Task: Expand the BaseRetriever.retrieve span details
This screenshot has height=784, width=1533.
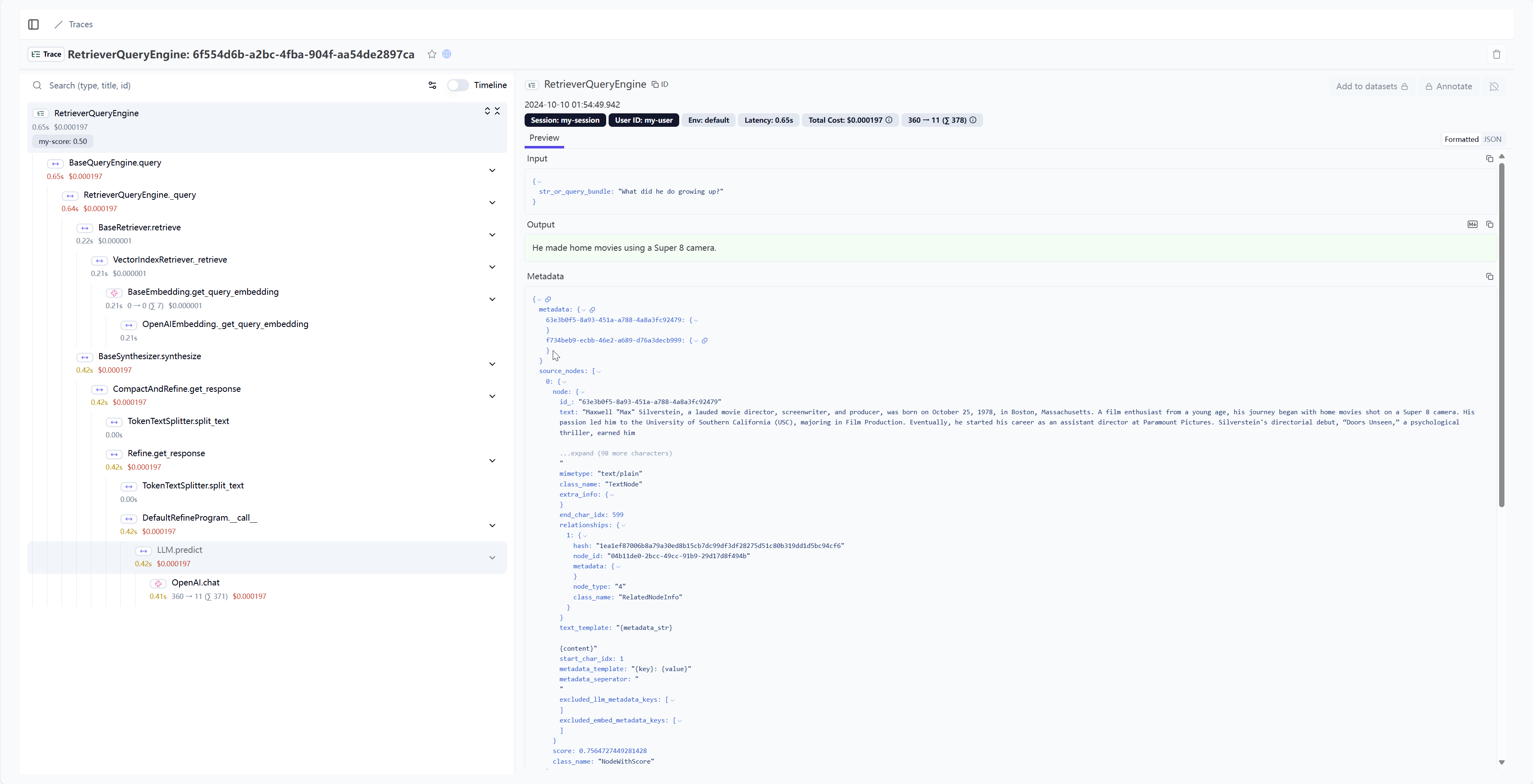Action: (x=492, y=235)
